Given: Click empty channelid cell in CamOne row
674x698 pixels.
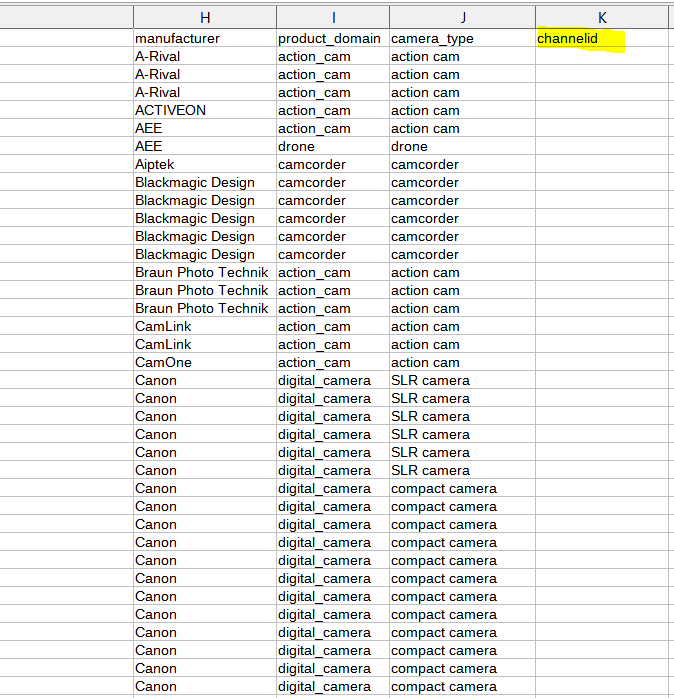Looking at the screenshot, I should pyautogui.click(x=602, y=362).
